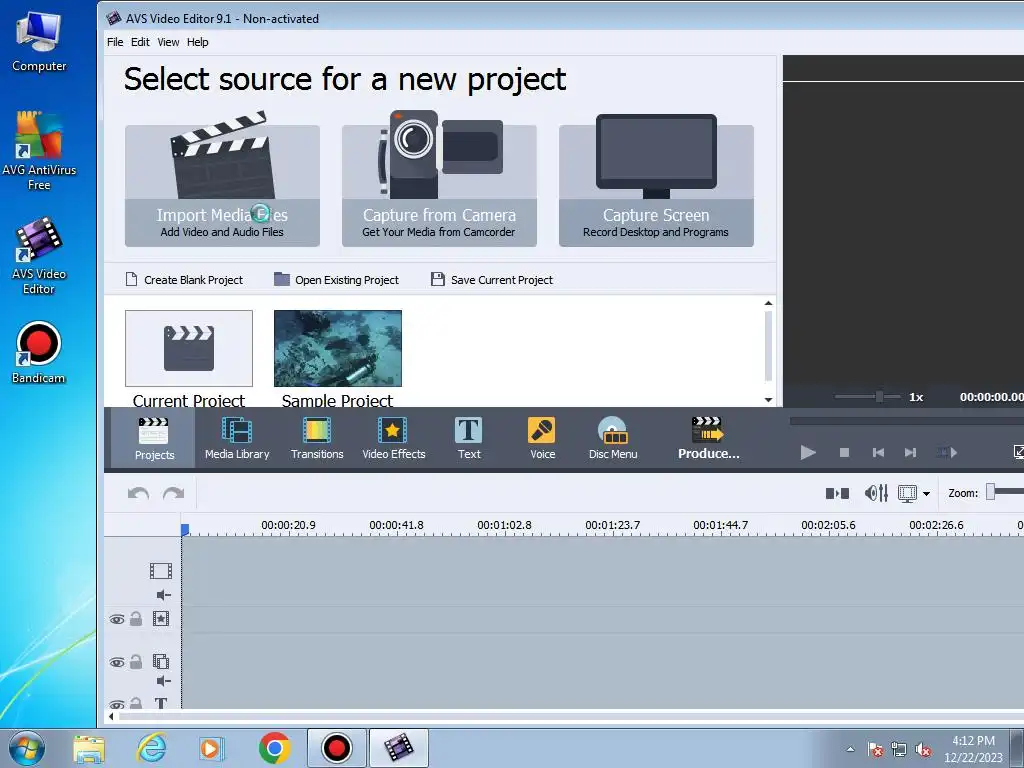The width and height of the screenshot is (1024, 768).
Task: Open Internet Explorer from taskbar
Action: pyautogui.click(x=152, y=748)
